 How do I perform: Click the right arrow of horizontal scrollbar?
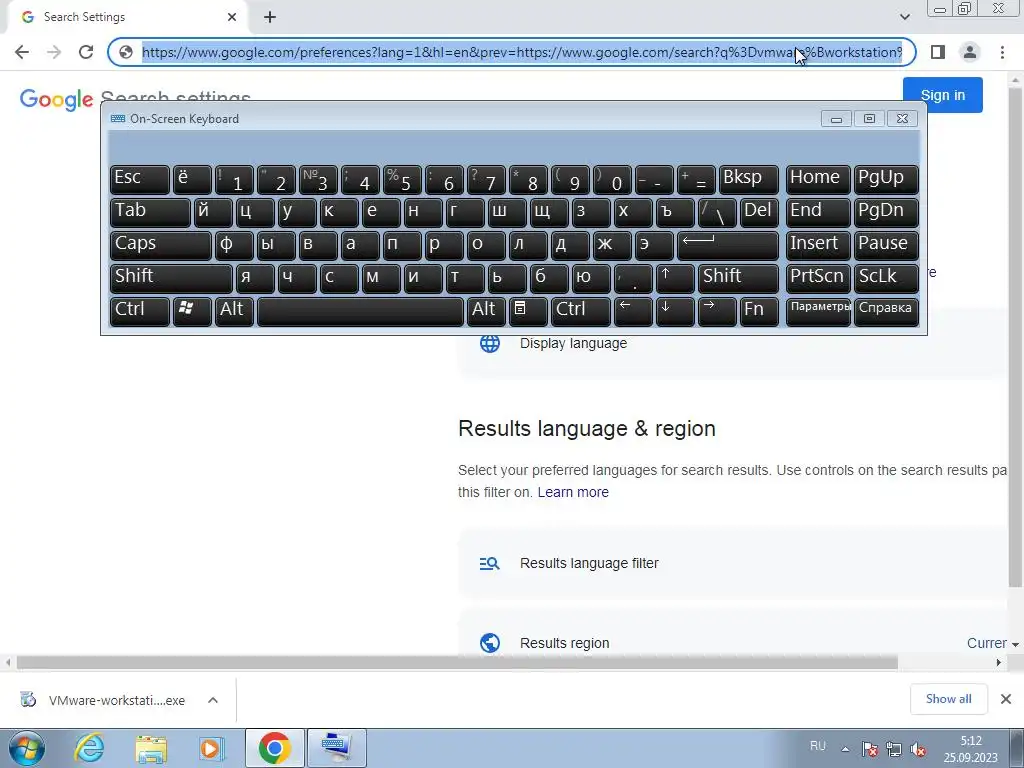(999, 663)
